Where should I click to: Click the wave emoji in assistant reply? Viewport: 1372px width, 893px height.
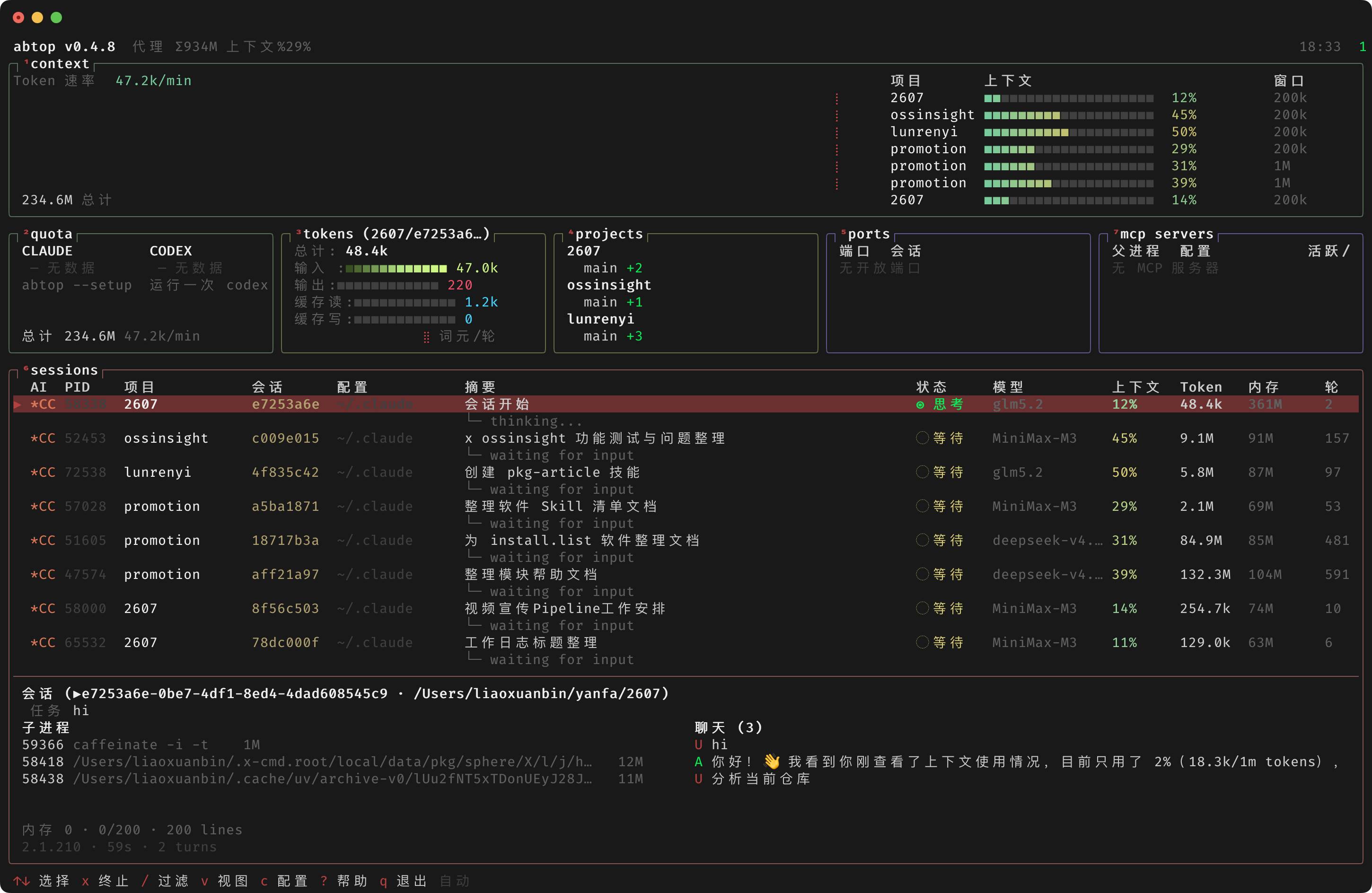[772, 762]
